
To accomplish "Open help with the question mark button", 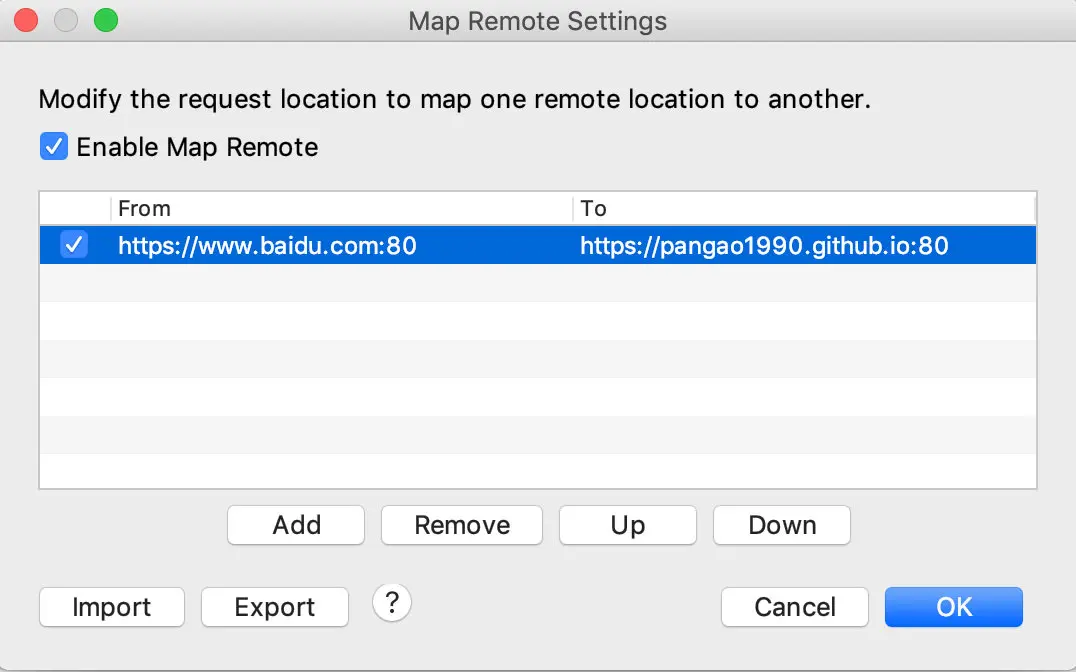I will (392, 603).
